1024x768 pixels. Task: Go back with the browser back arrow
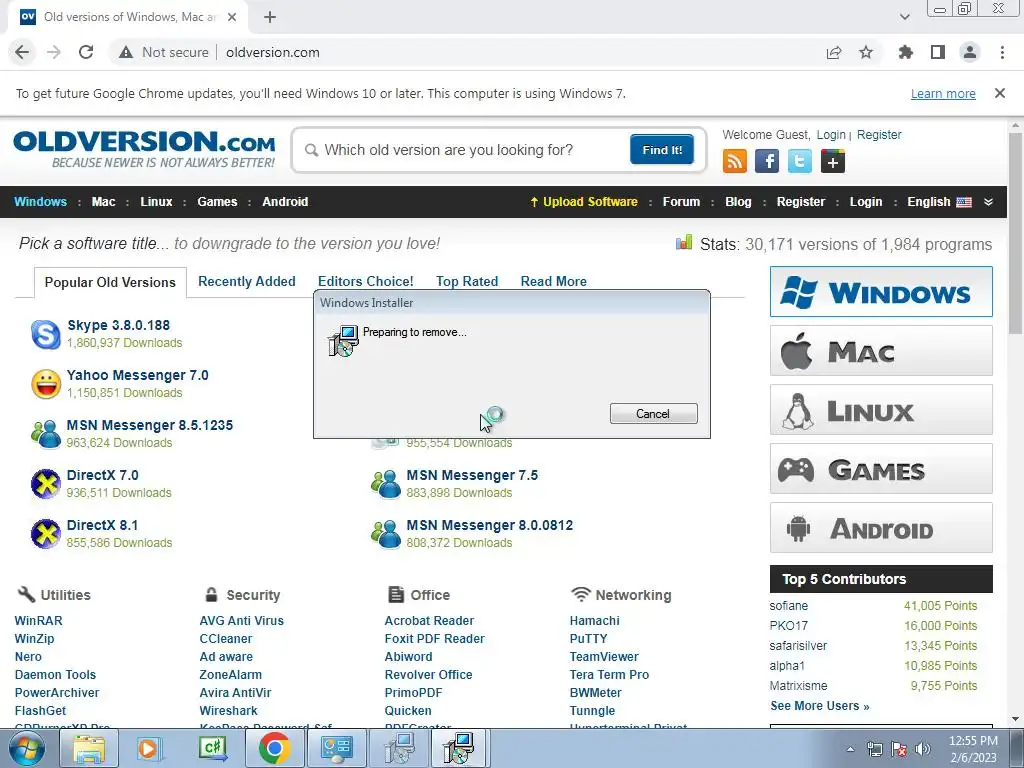click(x=22, y=52)
